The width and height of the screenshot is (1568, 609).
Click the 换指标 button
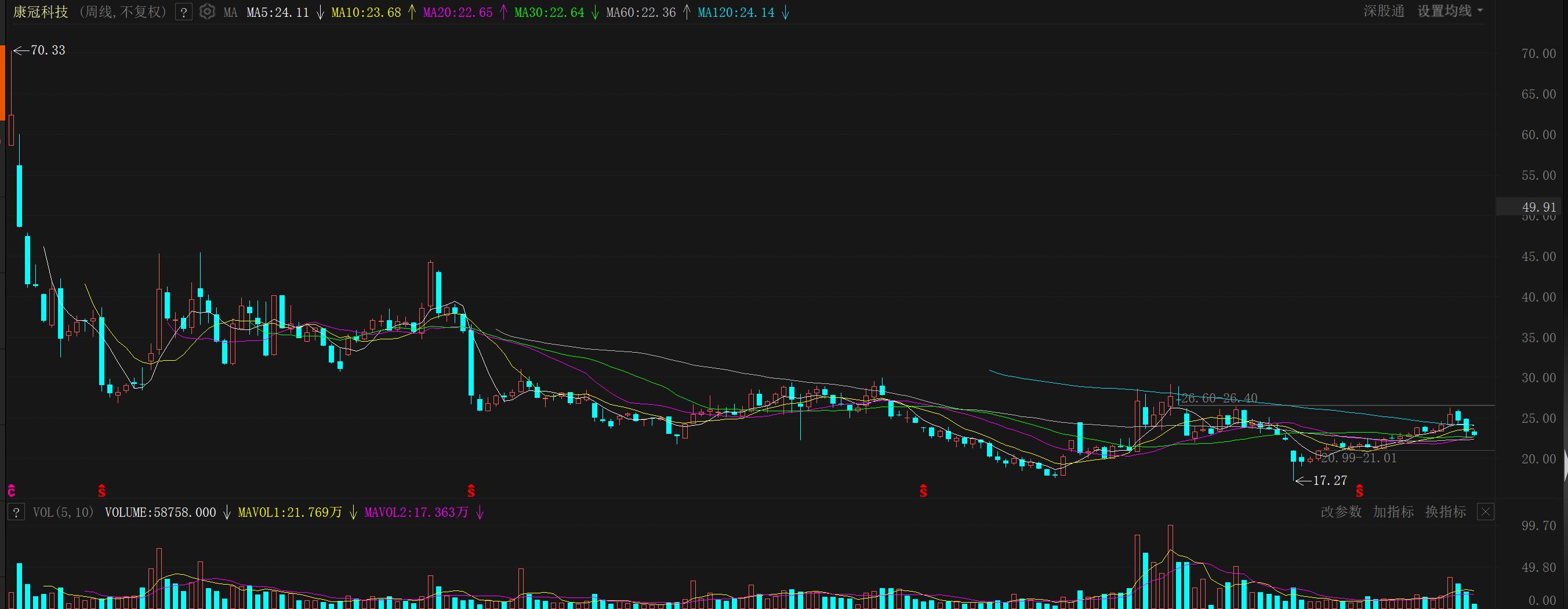[1446, 512]
